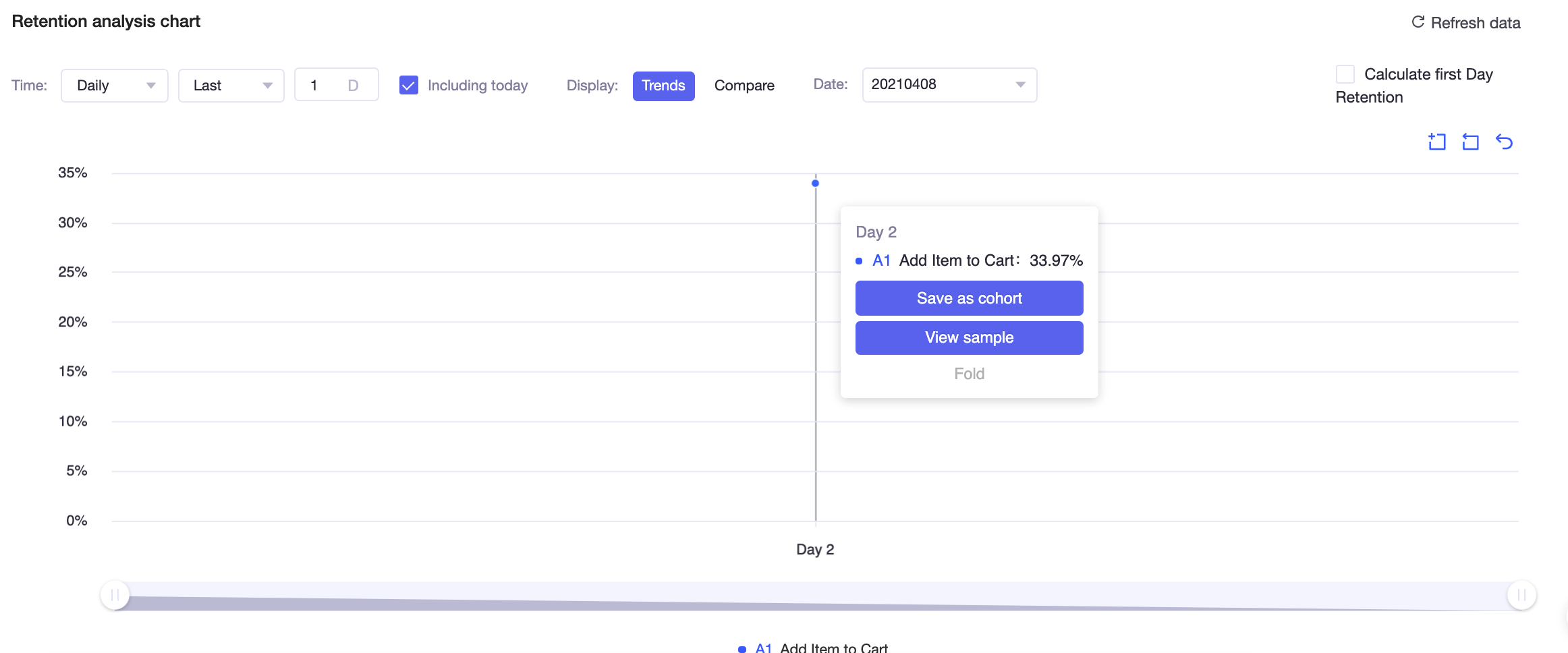The image size is (1568, 653).
Task: Click View sample button
Action: [x=969, y=337]
